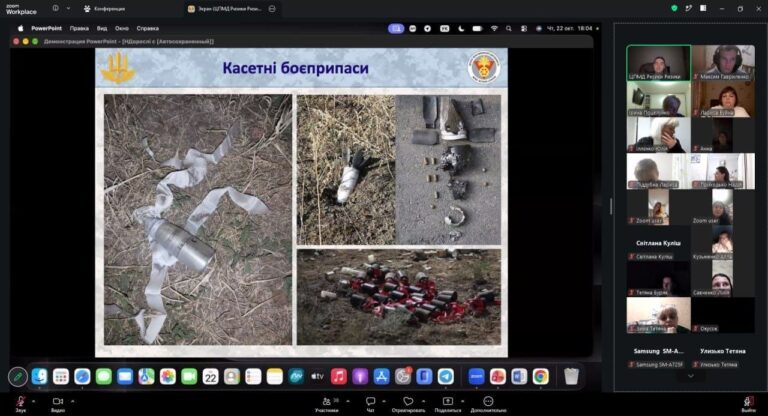This screenshot has height=416, width=768.
Task: Start screen sharing with Поделиться
Action: pyautogui.click(x=448, y=404)
